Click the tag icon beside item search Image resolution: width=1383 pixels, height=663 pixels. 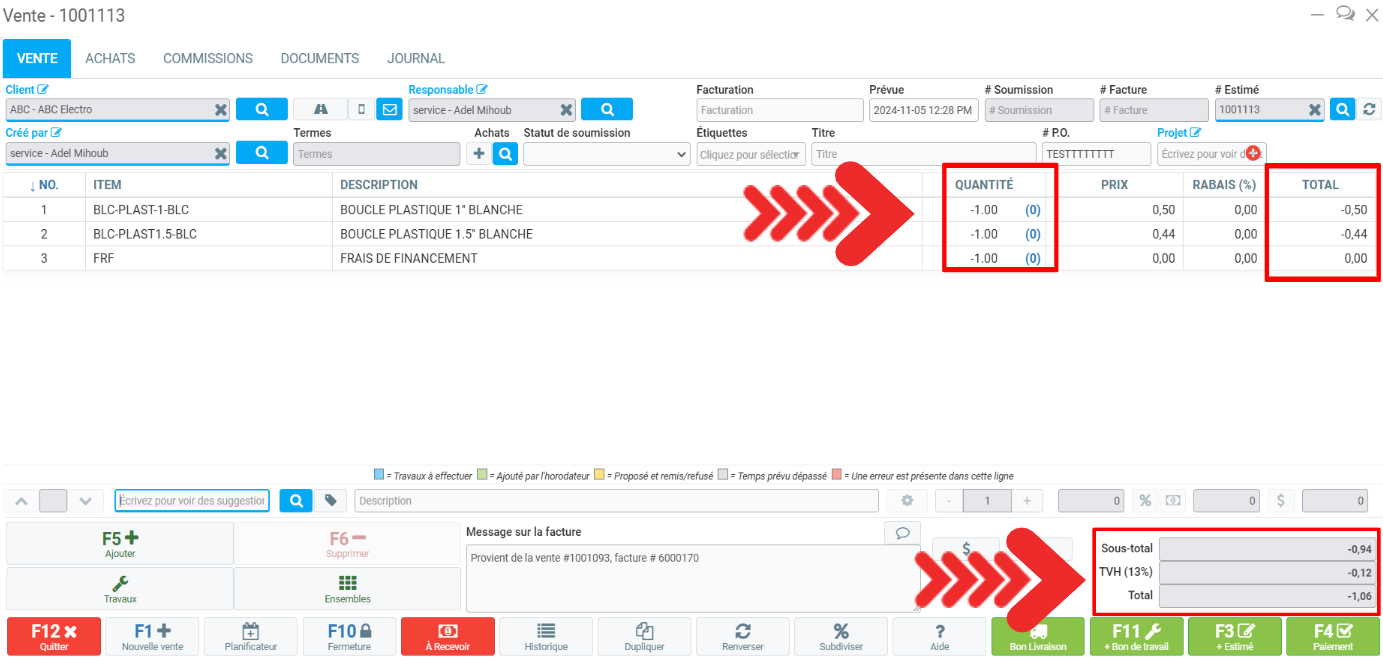tap(330, 501)
